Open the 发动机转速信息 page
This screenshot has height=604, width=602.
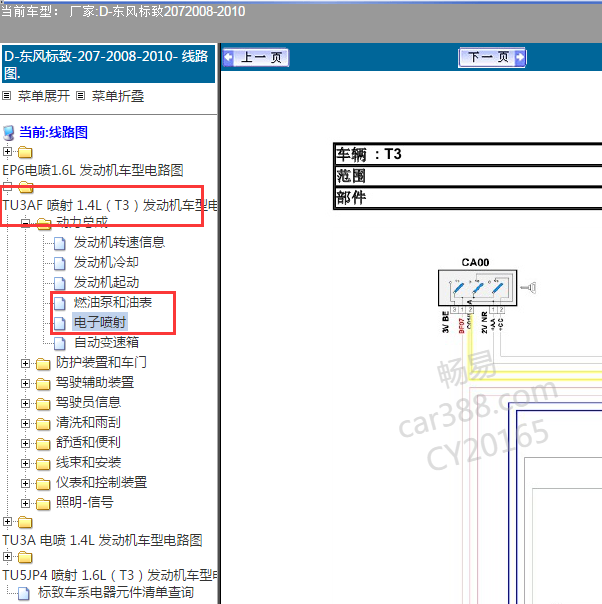pos(119,242)
